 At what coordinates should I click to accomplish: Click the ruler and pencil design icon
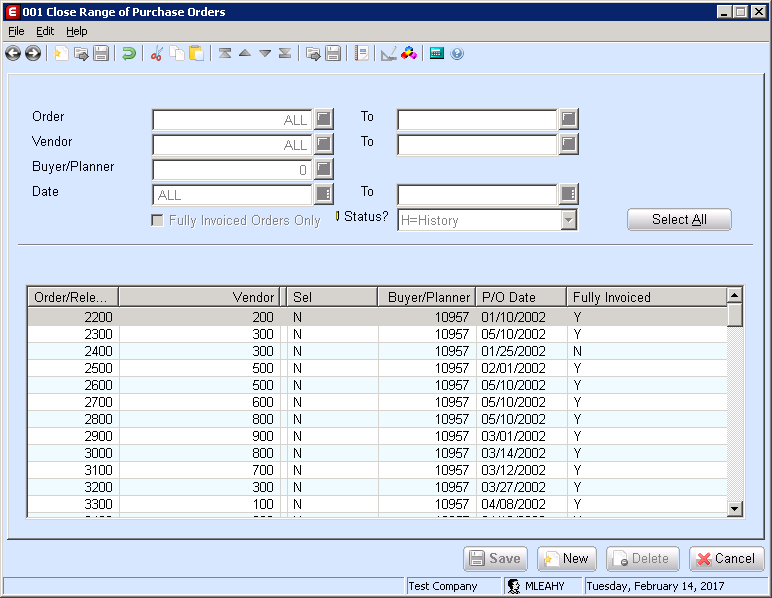[388, 53]
